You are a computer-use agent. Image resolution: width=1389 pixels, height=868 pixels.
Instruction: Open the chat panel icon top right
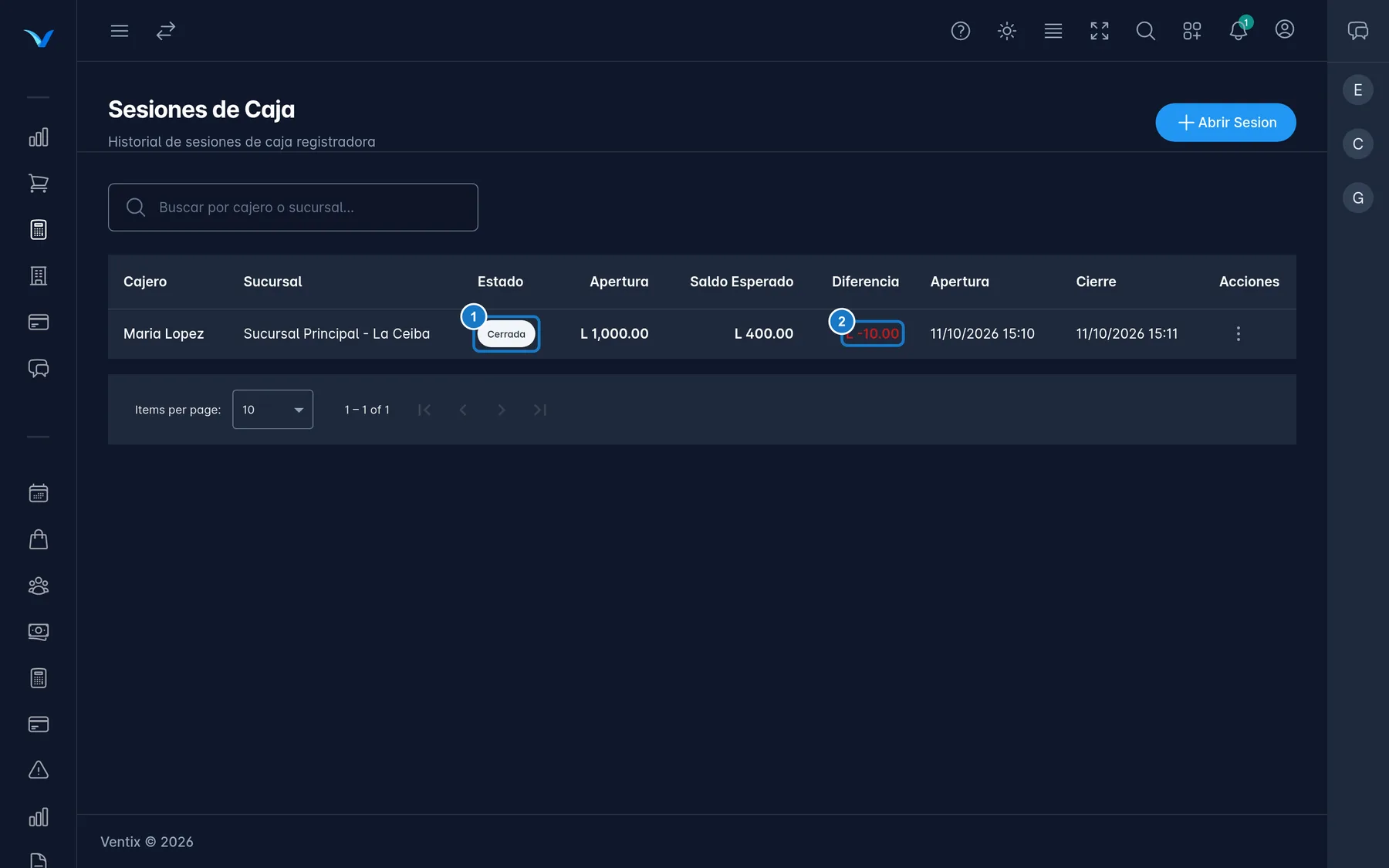coord(1358,31)
